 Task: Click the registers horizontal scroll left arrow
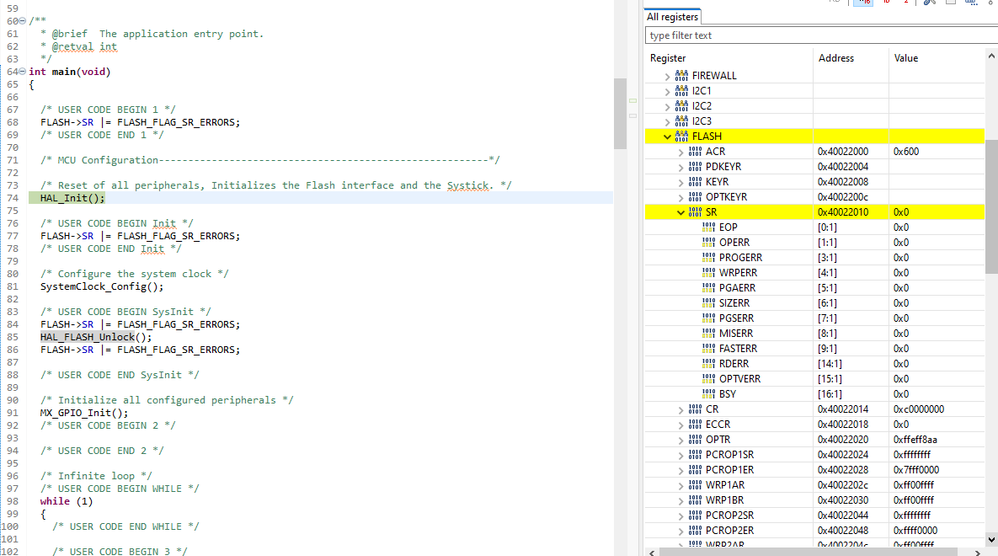652,552
